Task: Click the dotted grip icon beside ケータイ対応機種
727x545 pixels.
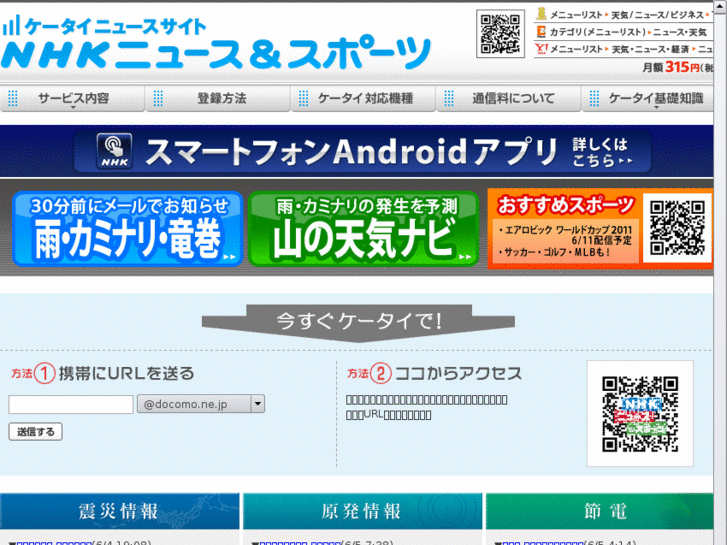Action: [304, 98]
